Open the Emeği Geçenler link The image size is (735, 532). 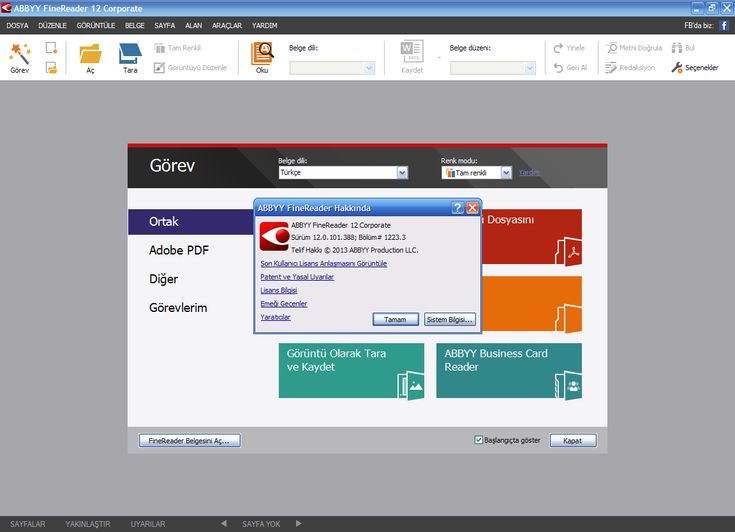(284, 304)
